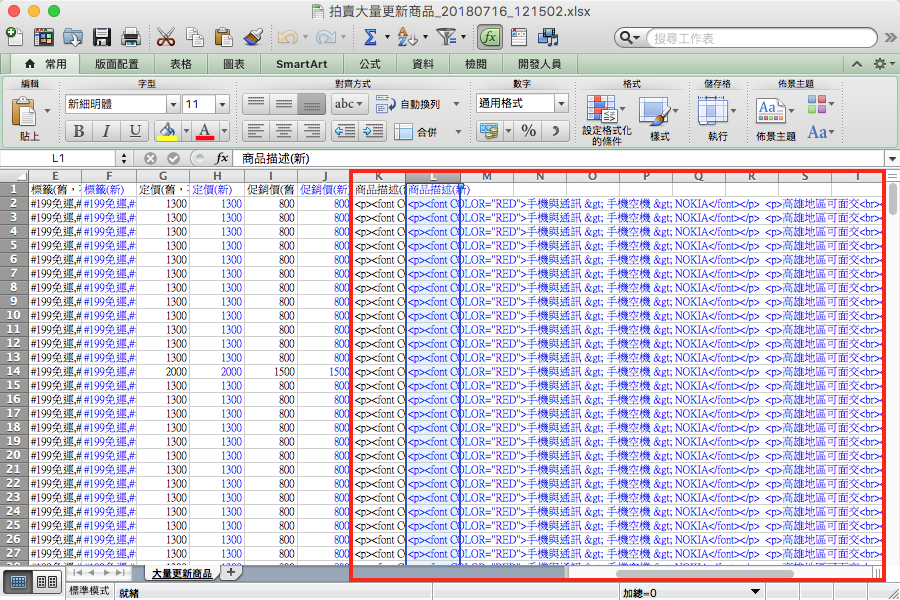Viewport: 900px width, 600px height.
Task: Toggle Italic formatting
Action: coord(107,132)
